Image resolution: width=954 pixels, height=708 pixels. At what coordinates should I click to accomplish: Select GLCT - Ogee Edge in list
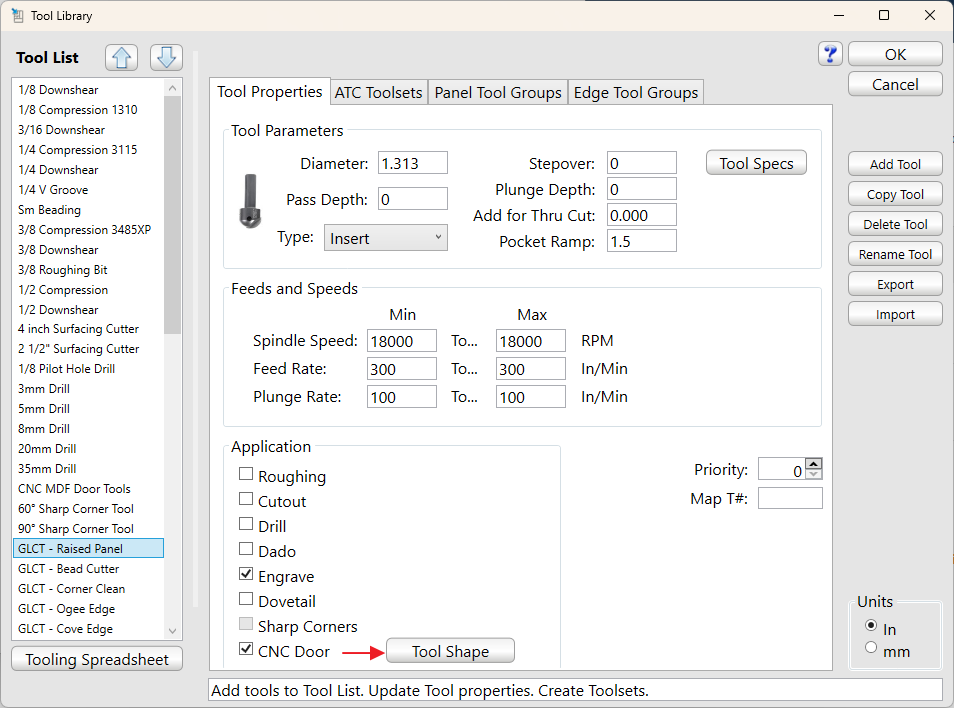pyautogui.click(x=66, y=609)
